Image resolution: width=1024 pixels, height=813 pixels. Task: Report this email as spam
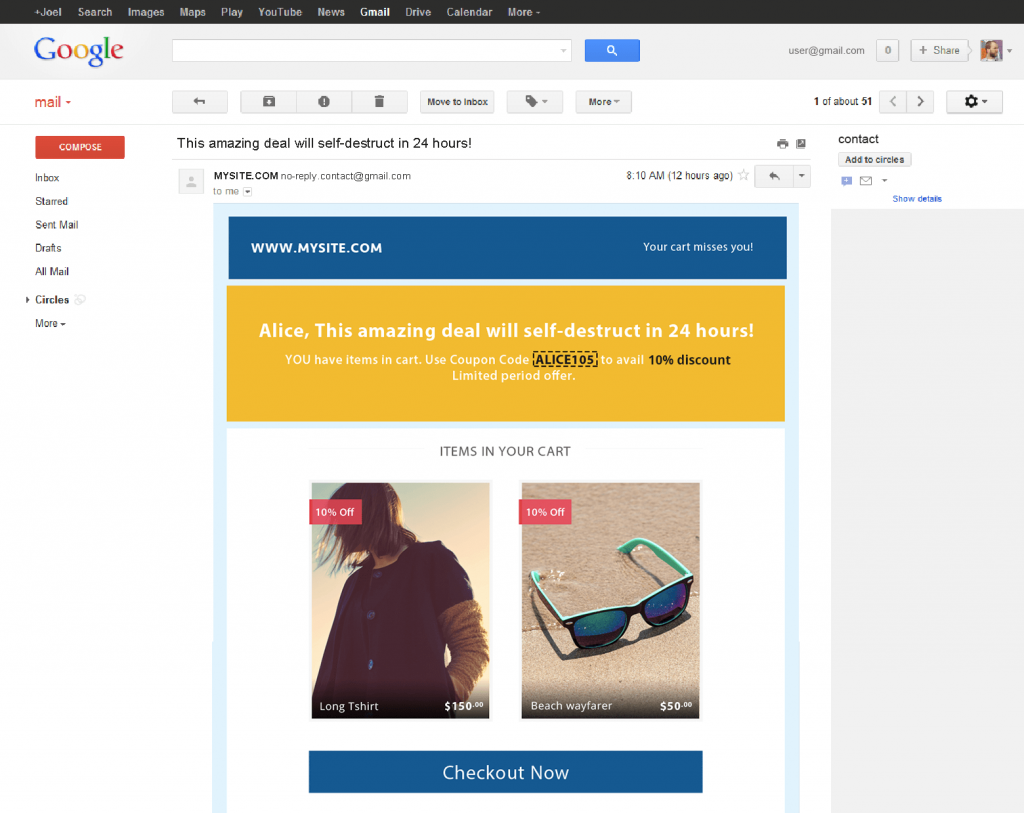323,101
